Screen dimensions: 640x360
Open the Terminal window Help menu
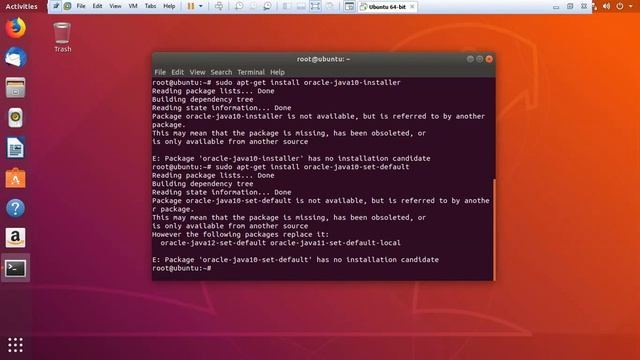coord(277,72)
